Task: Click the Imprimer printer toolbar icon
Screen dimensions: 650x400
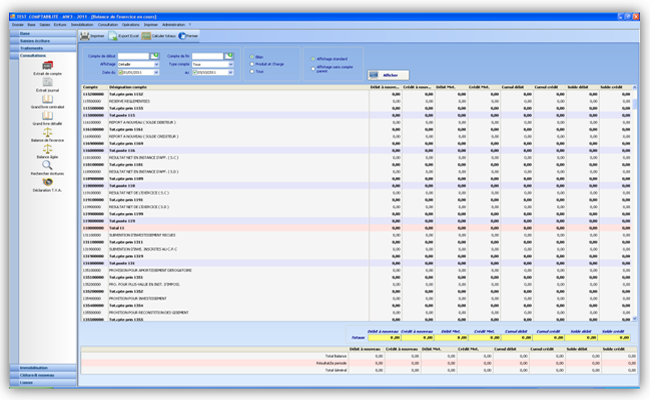Action: (x=85, y=36)
